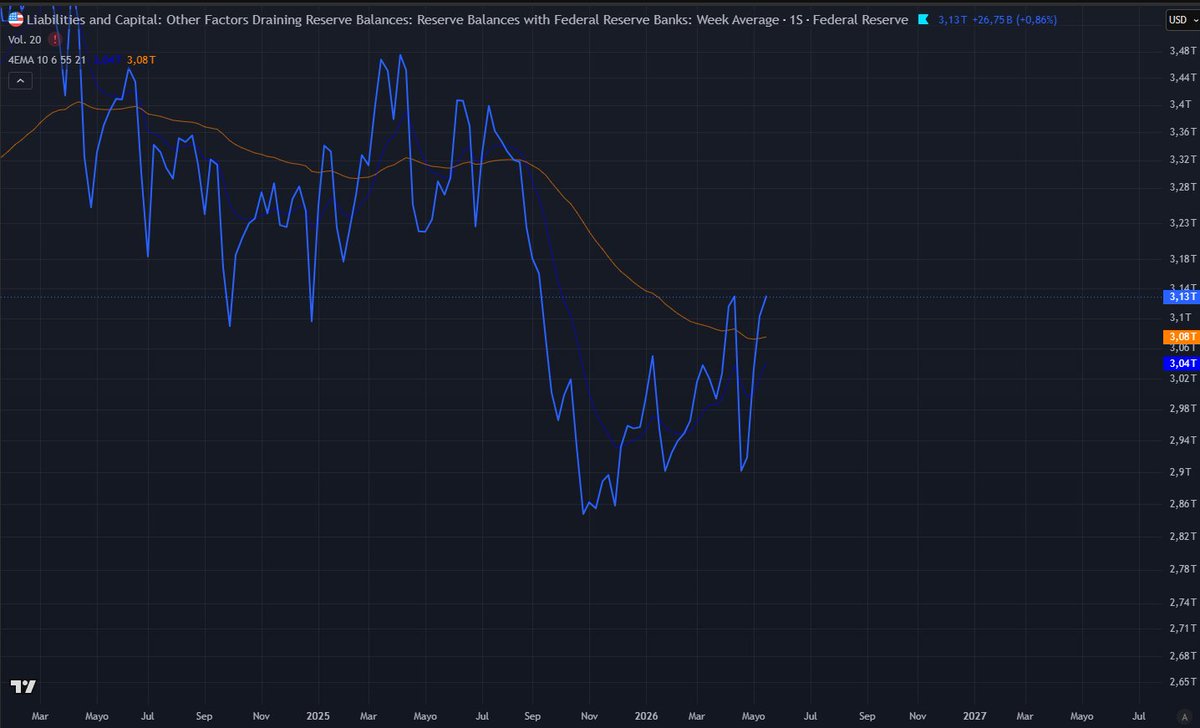Click the blue 3,13T price label on the axis
Screen dimensions: 1200x728
(1180, 297)
